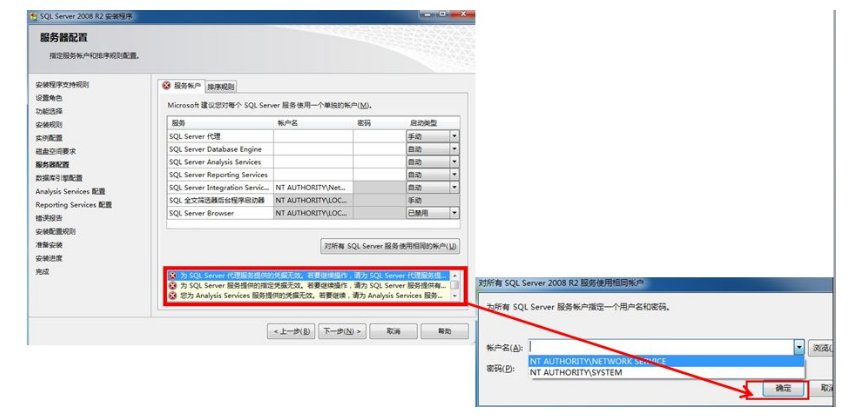The width and height of the screenshot is (853, 416).
Task: Click 实例配置 step in sidebar
Action: [x=49, y=138]
